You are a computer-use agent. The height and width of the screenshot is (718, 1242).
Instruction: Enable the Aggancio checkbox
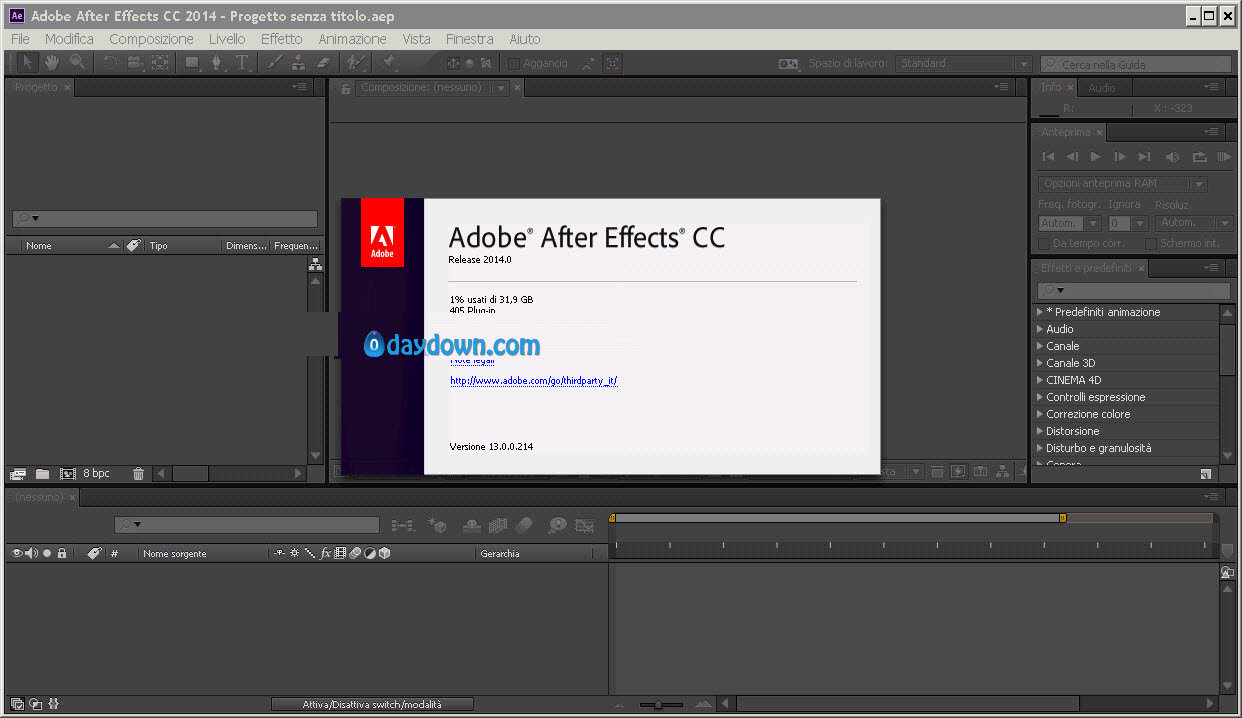tap(514, 64)
